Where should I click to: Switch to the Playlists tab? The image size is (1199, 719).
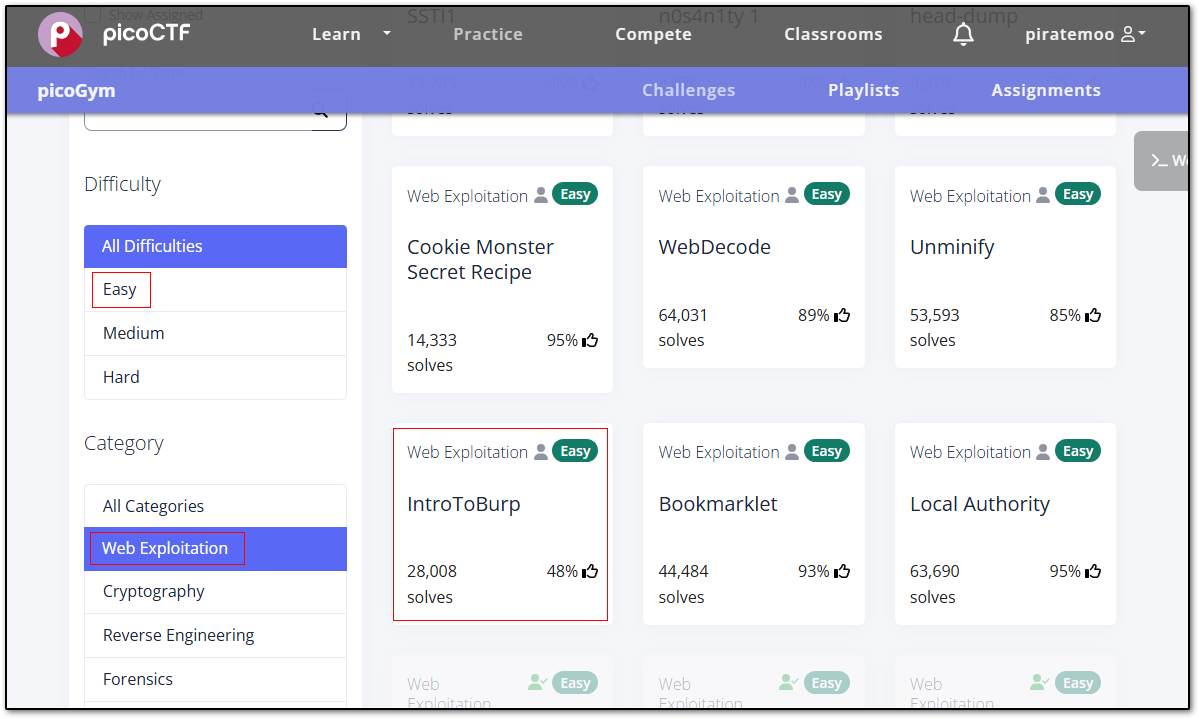point(863,90)
